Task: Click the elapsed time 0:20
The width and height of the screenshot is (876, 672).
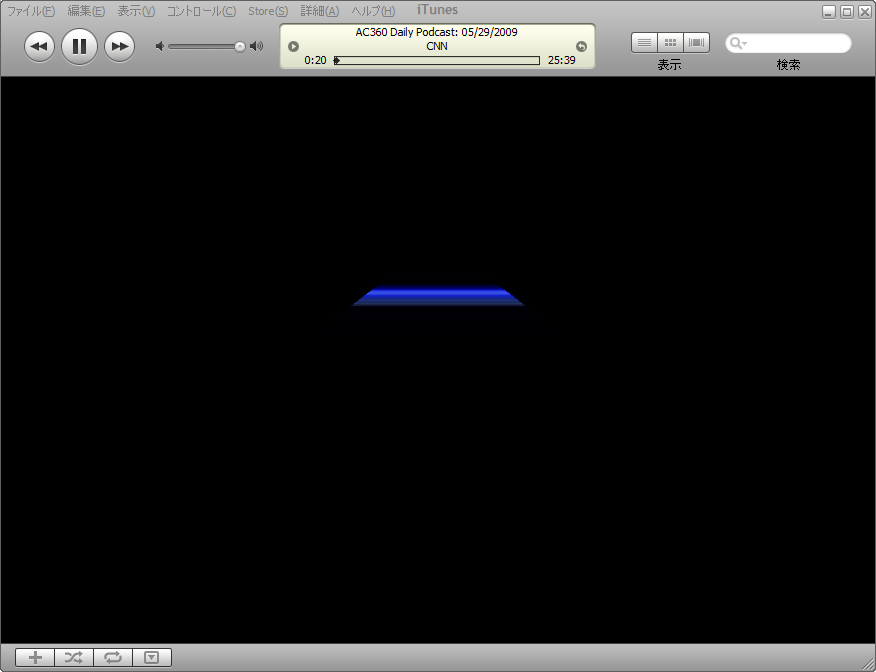Action: [315, 60]
